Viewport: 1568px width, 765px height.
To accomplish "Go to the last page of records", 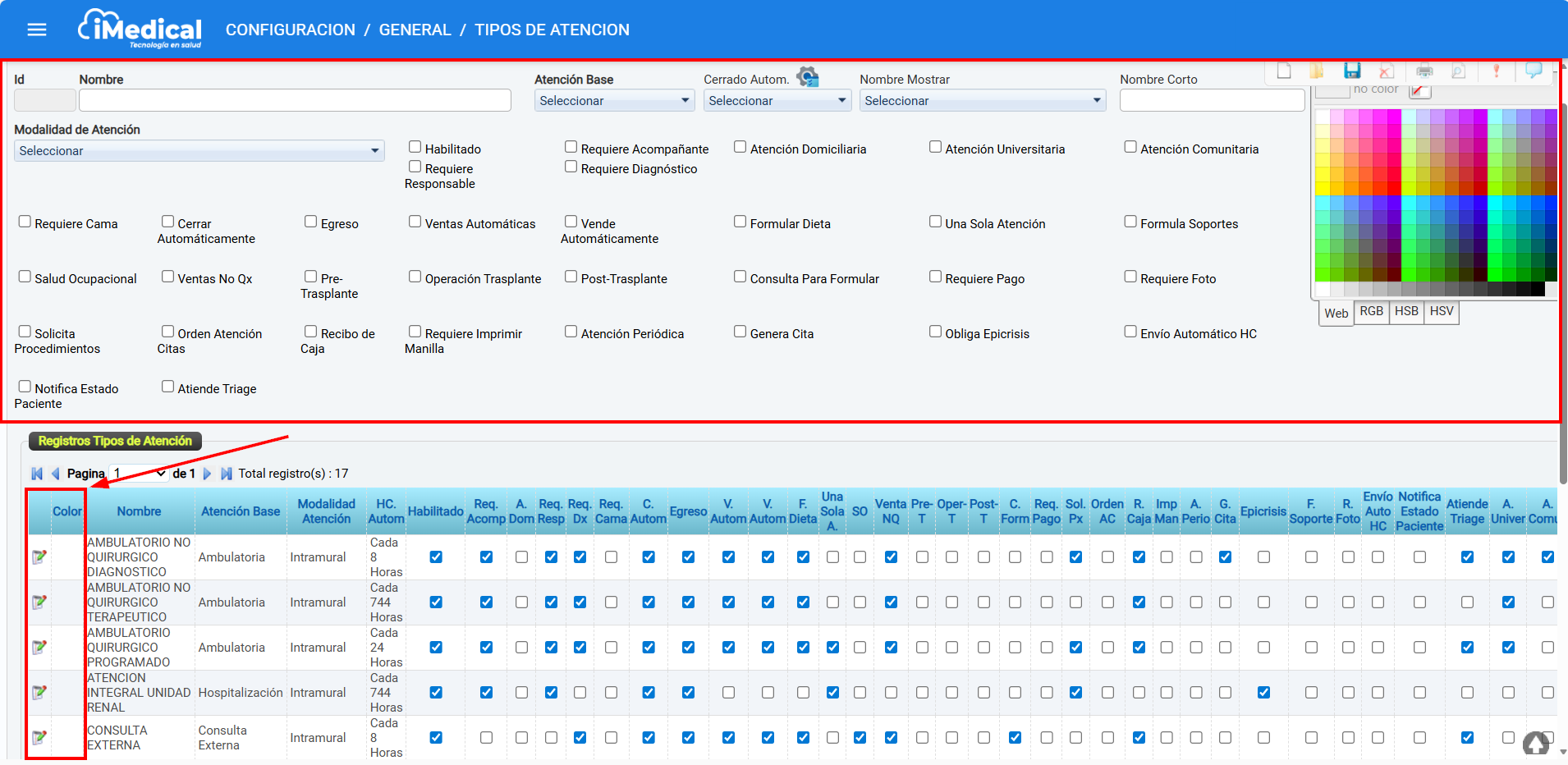I will pos(227,474).
